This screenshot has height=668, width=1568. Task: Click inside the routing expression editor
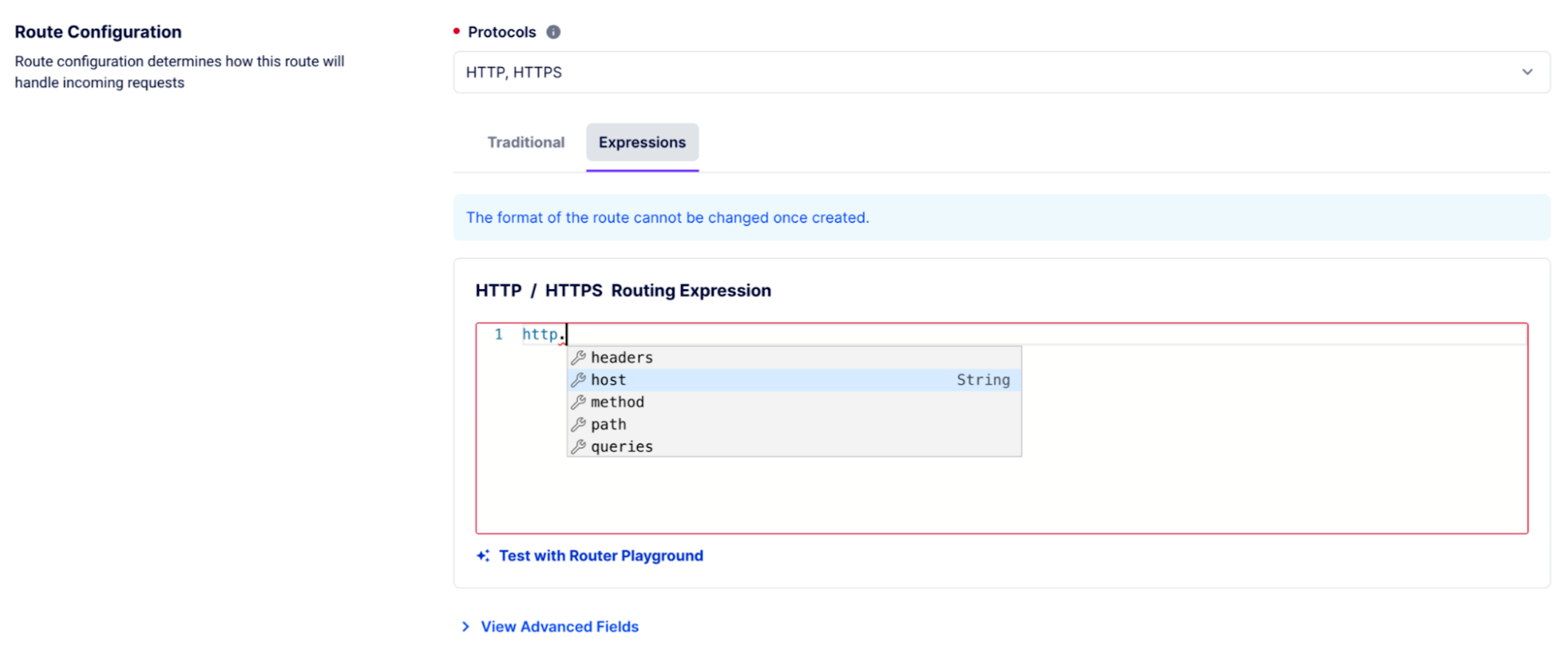pos(1225,490)
